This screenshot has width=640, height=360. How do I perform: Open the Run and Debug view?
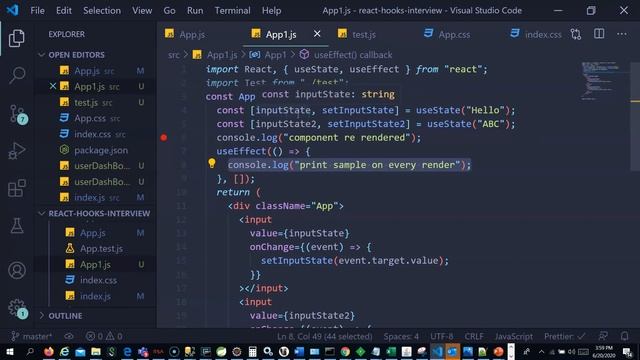tap(17, 151)
